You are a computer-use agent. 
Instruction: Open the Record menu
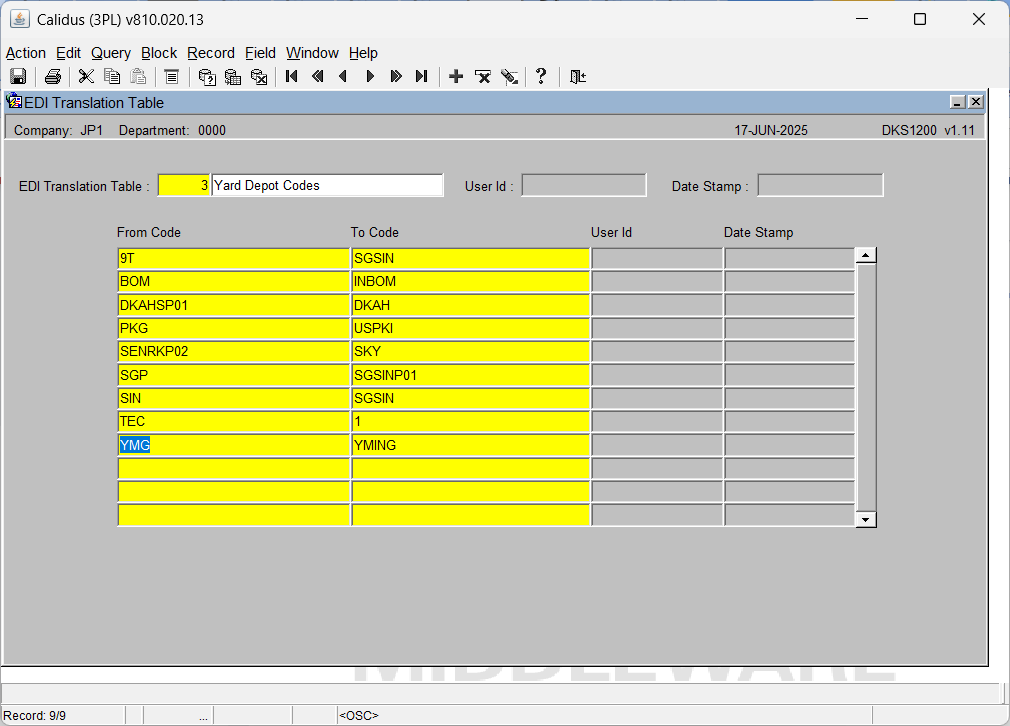pyautogui.click(x=211, y=53)
